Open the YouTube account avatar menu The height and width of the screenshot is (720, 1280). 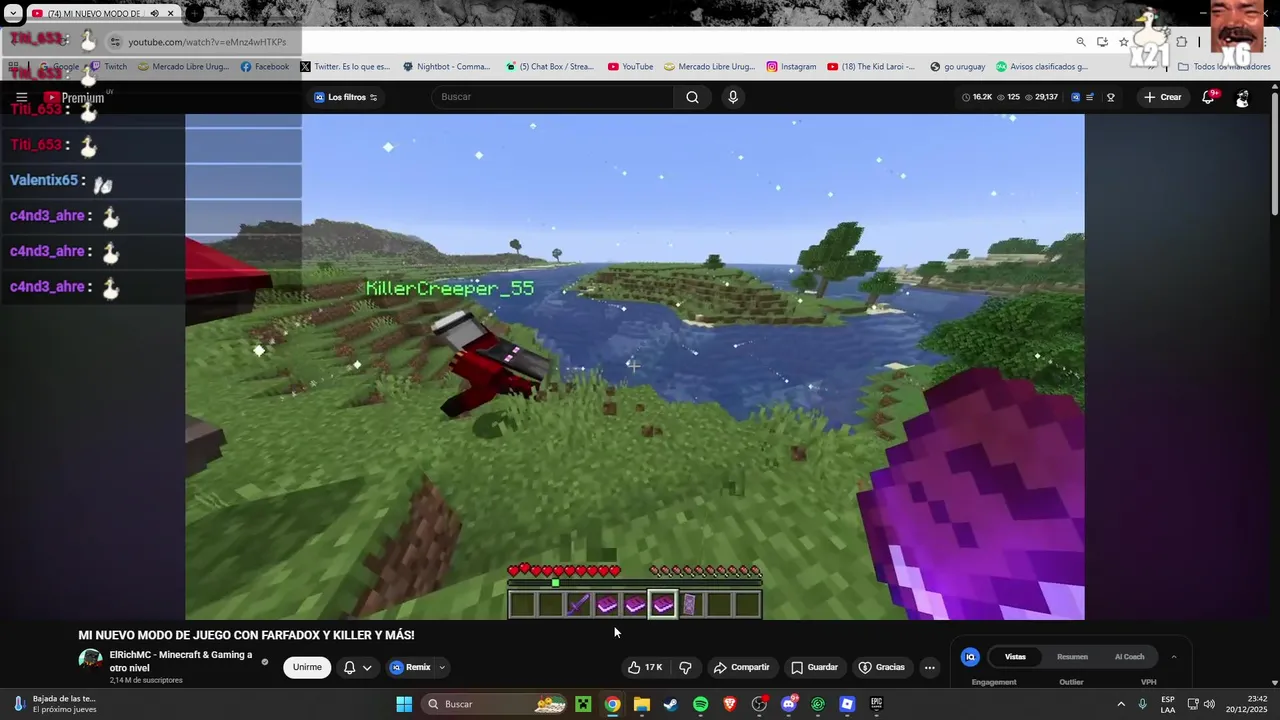tap(1242, 97)
